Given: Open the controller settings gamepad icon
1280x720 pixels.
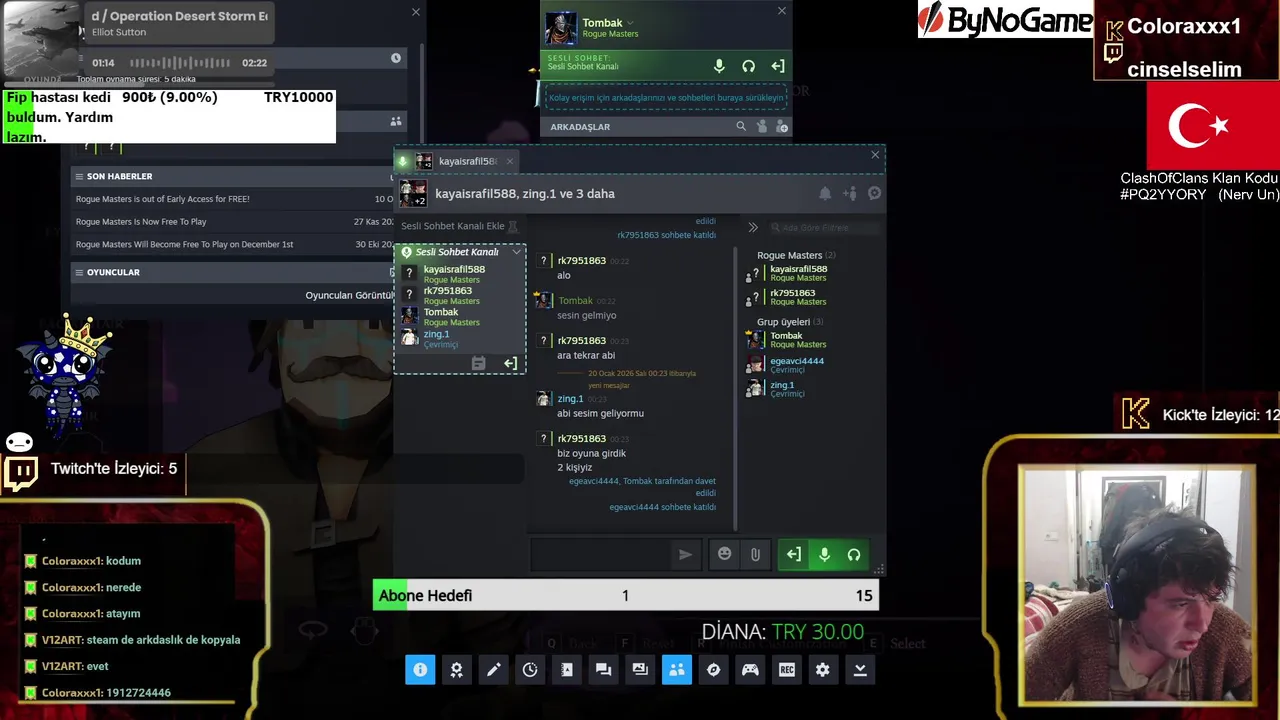Looking at the screenshot, I should coord(750,670).
